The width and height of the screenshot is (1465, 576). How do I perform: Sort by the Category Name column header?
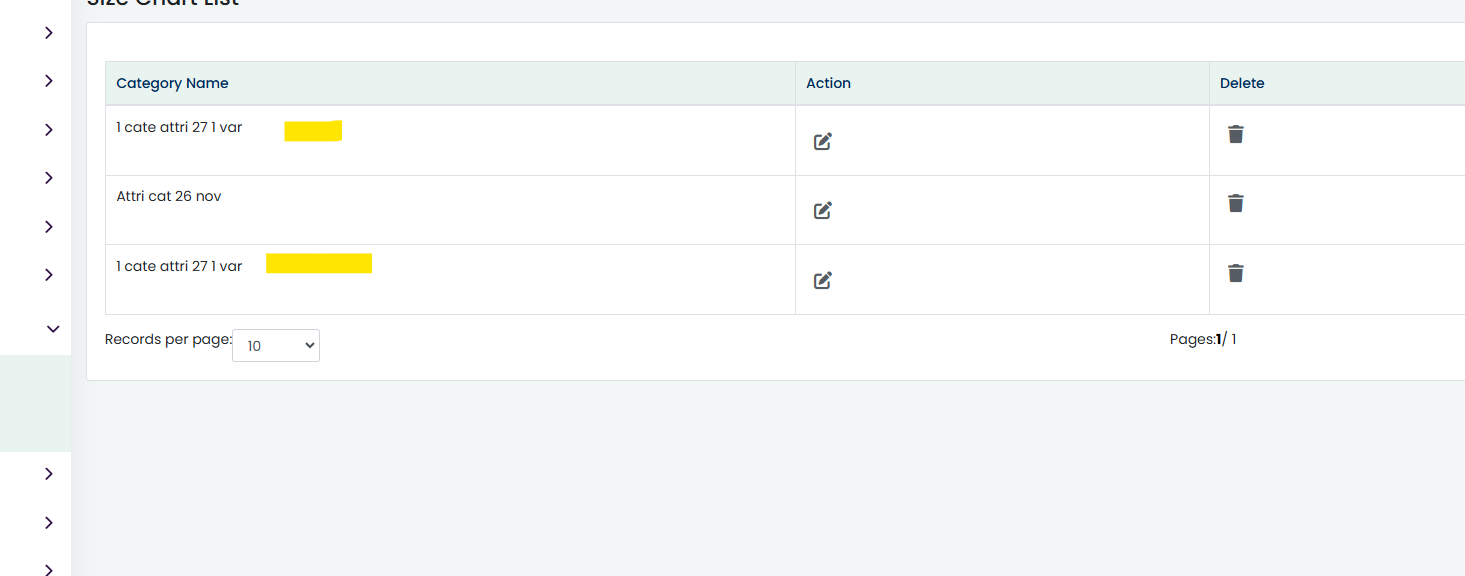tap(172, 83)
